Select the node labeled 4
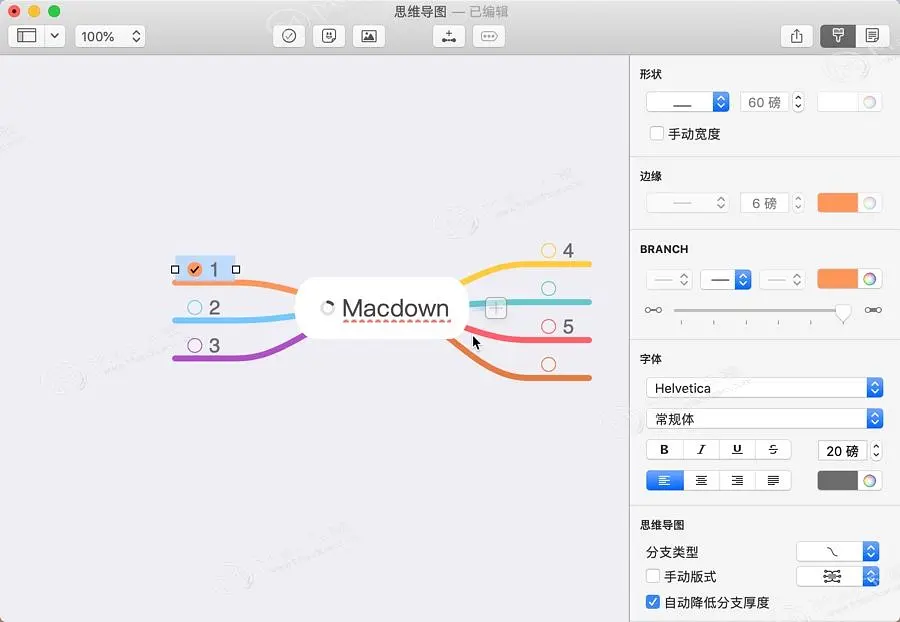 [568, 250]
